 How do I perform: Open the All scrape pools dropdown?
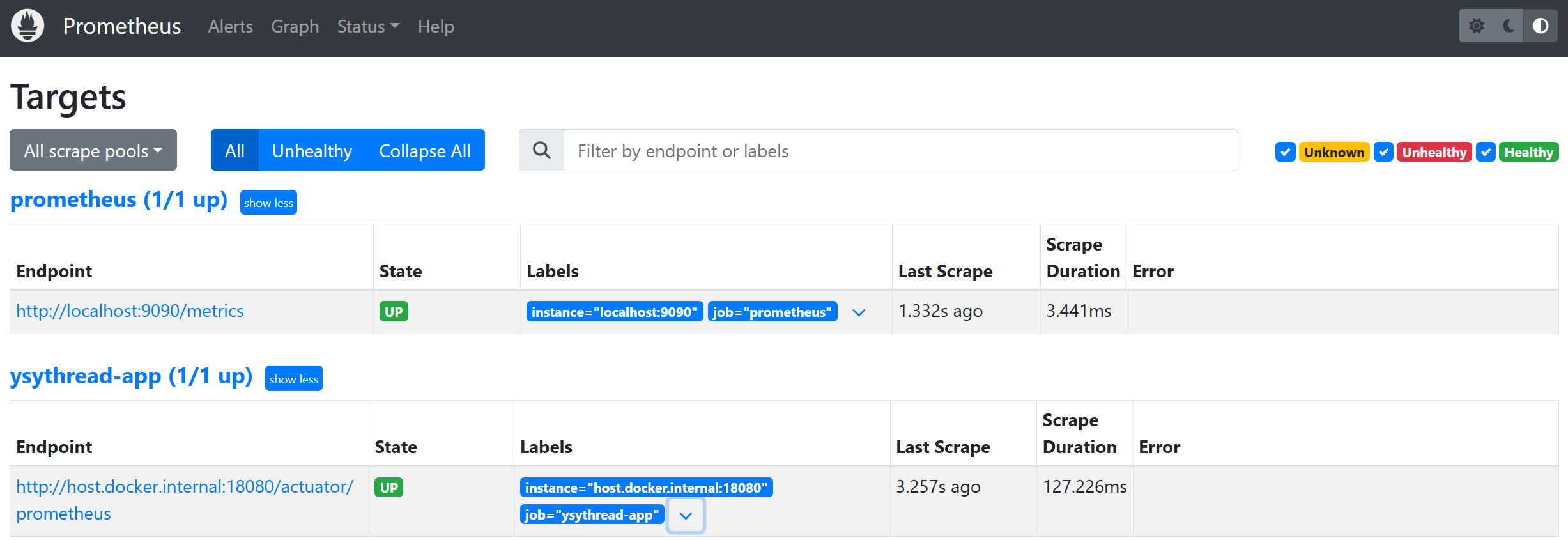click(93, 150)
